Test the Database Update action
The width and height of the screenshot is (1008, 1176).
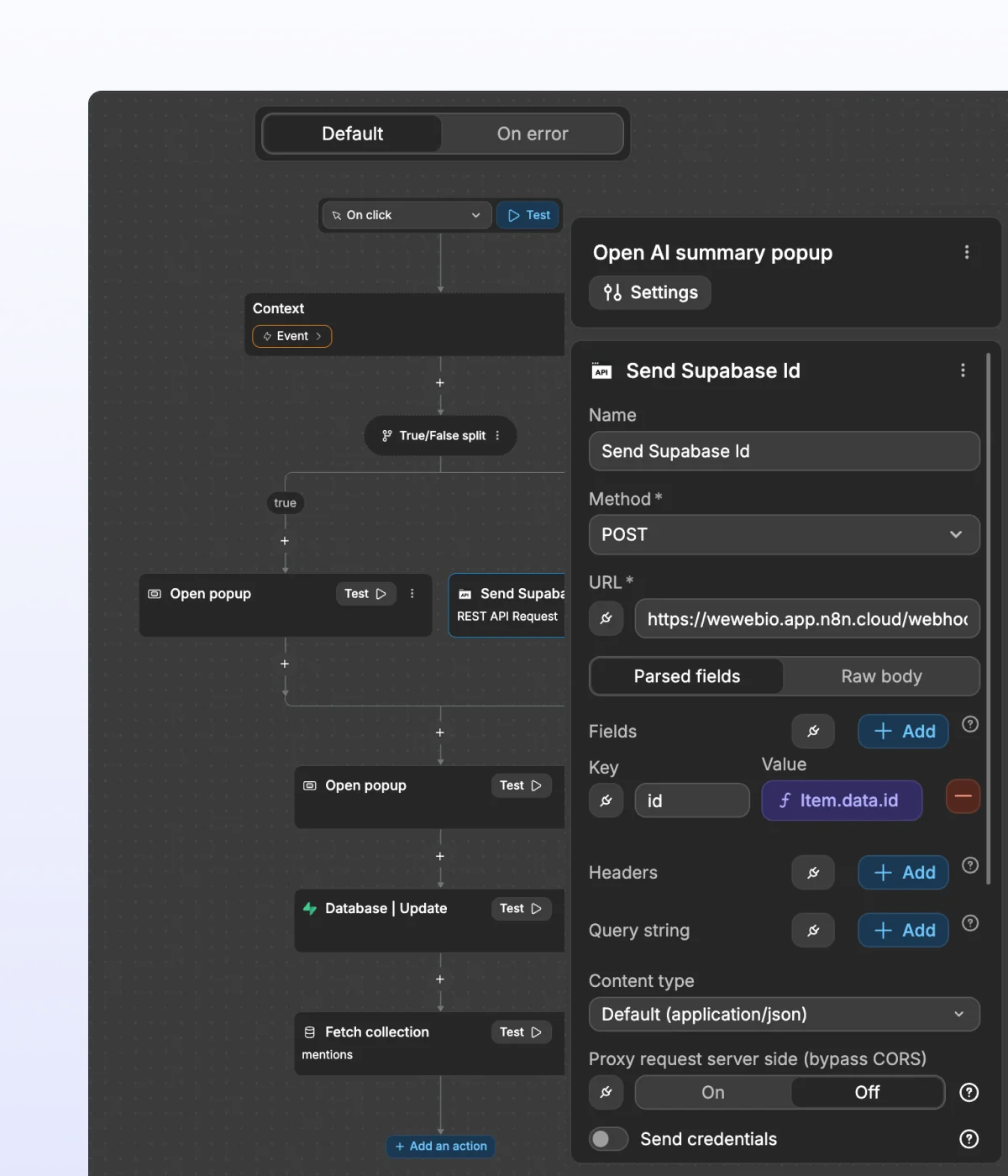click(x=521, y=908)
